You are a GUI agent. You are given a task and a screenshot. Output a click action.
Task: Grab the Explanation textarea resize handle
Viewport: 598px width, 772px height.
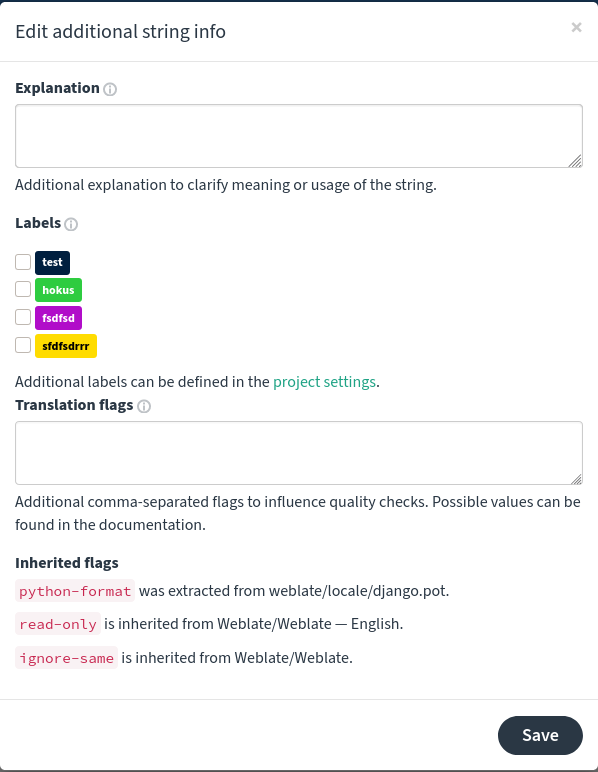tap(575, 161)
